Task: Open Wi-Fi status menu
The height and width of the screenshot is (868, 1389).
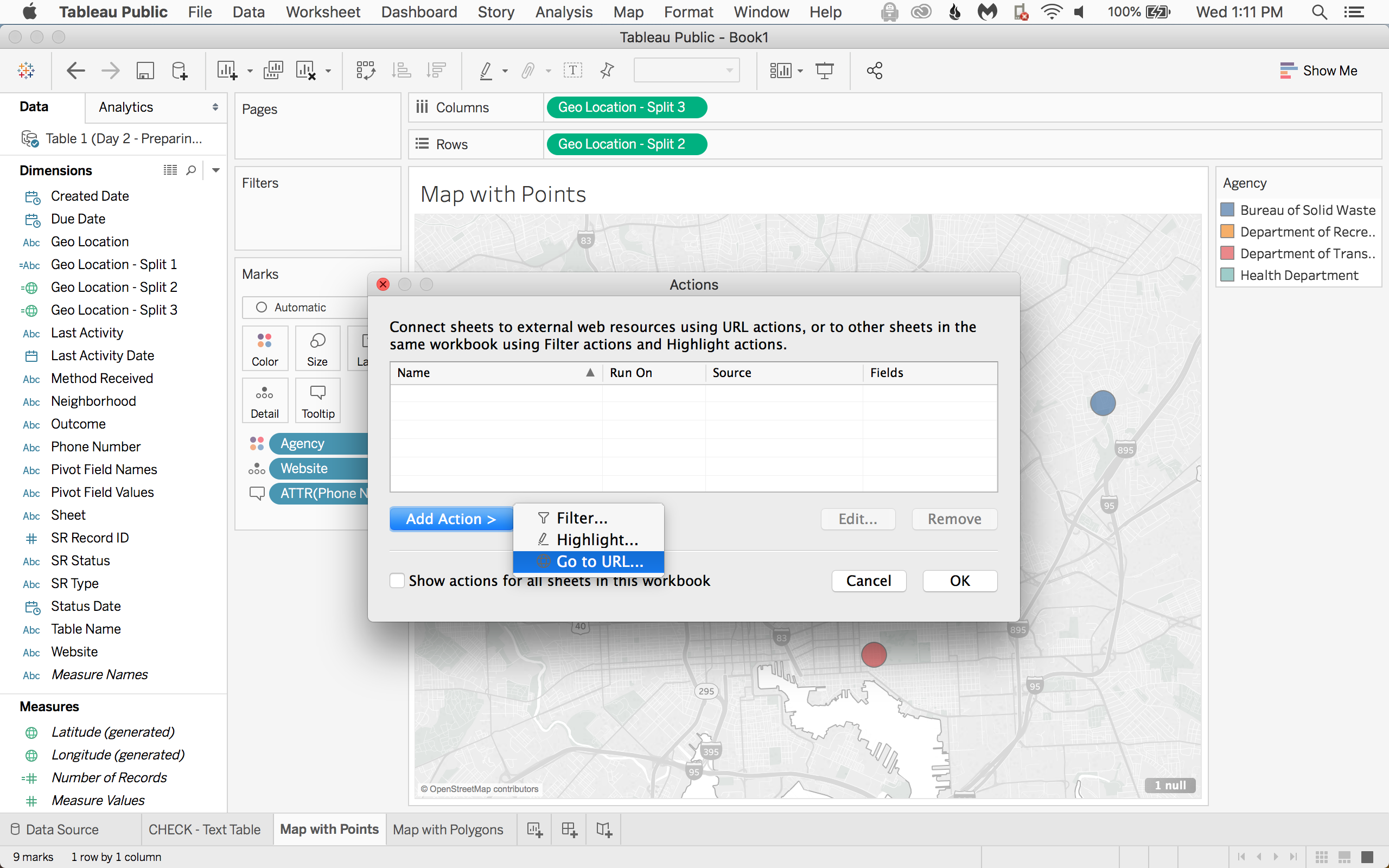Action: coord(1051,12)
